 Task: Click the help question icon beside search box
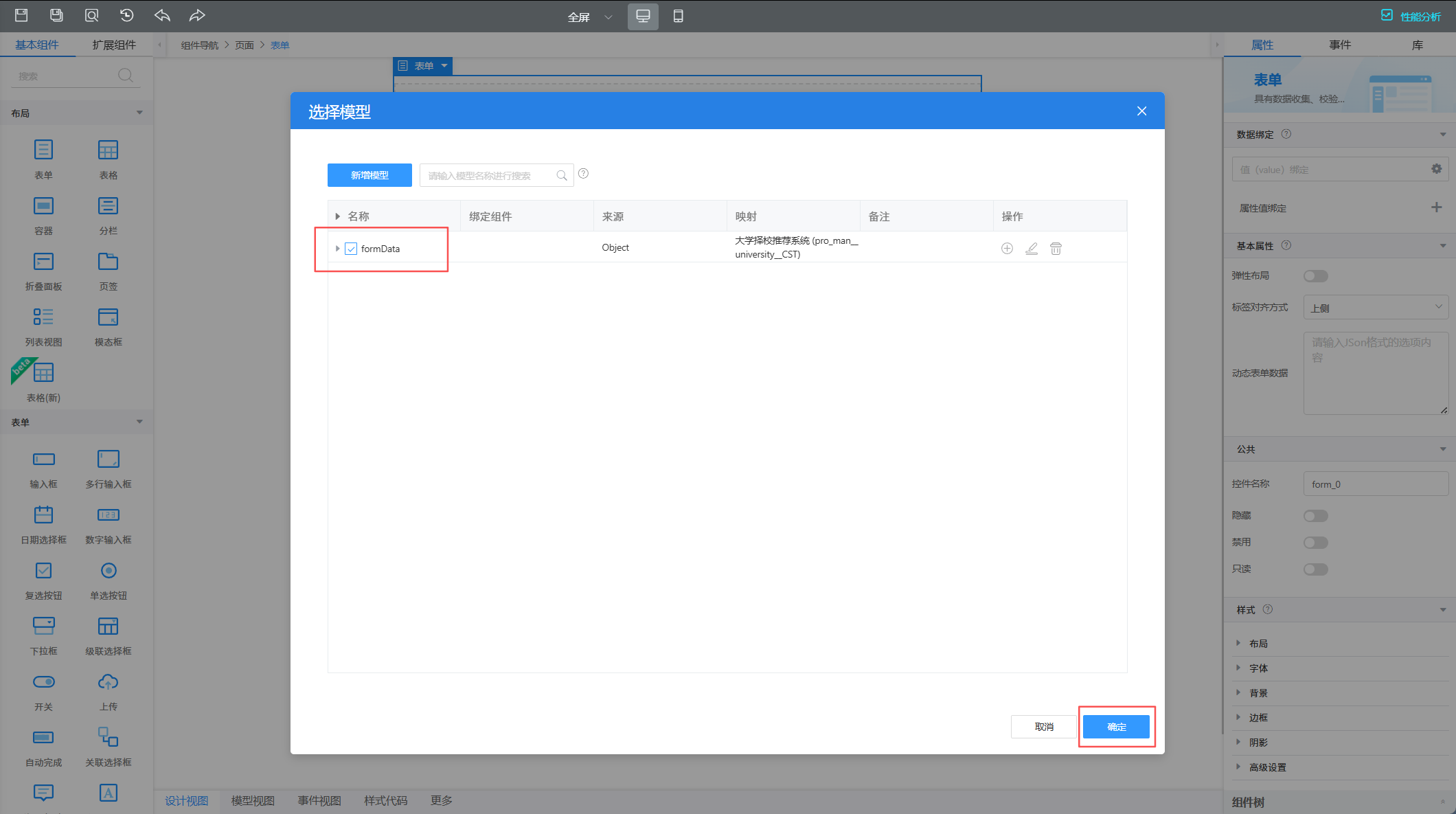coord(583,174)
